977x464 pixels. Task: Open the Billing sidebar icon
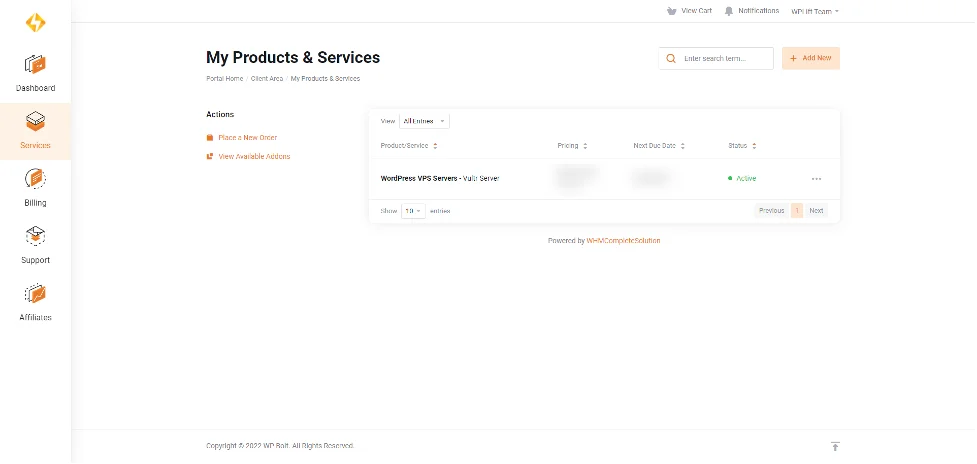(36, 179)
